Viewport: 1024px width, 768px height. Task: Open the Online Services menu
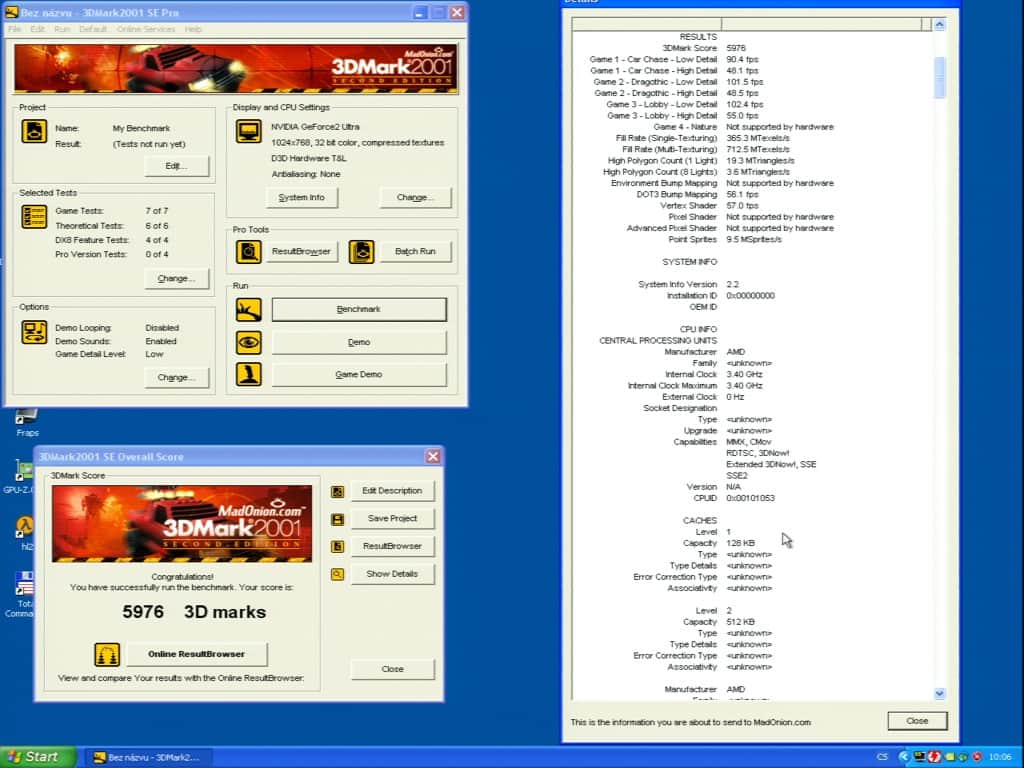[146, 29]
